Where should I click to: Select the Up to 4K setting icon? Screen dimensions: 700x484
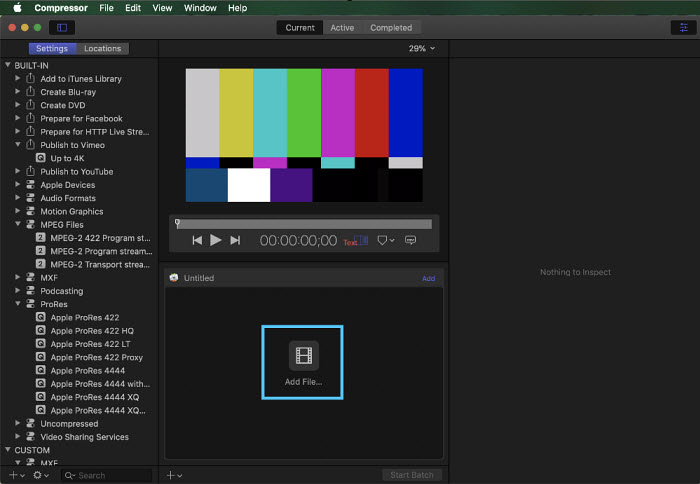click(x=41, y=158)
